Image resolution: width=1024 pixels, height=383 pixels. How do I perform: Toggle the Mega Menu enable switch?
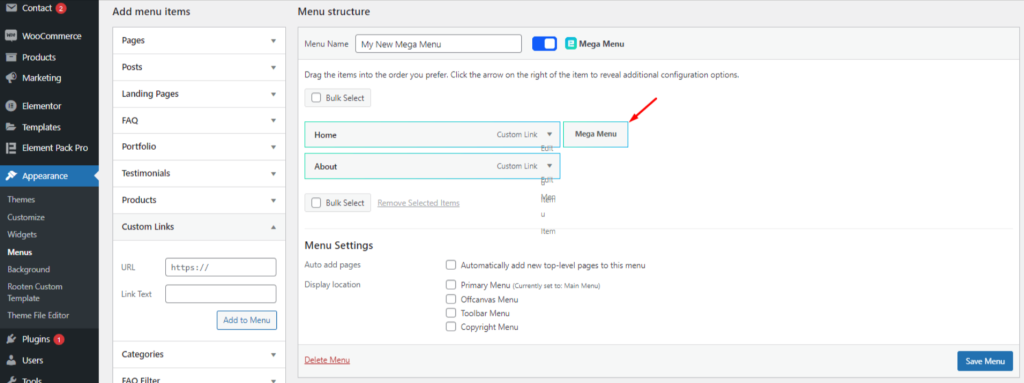click(x=544, y=44)
